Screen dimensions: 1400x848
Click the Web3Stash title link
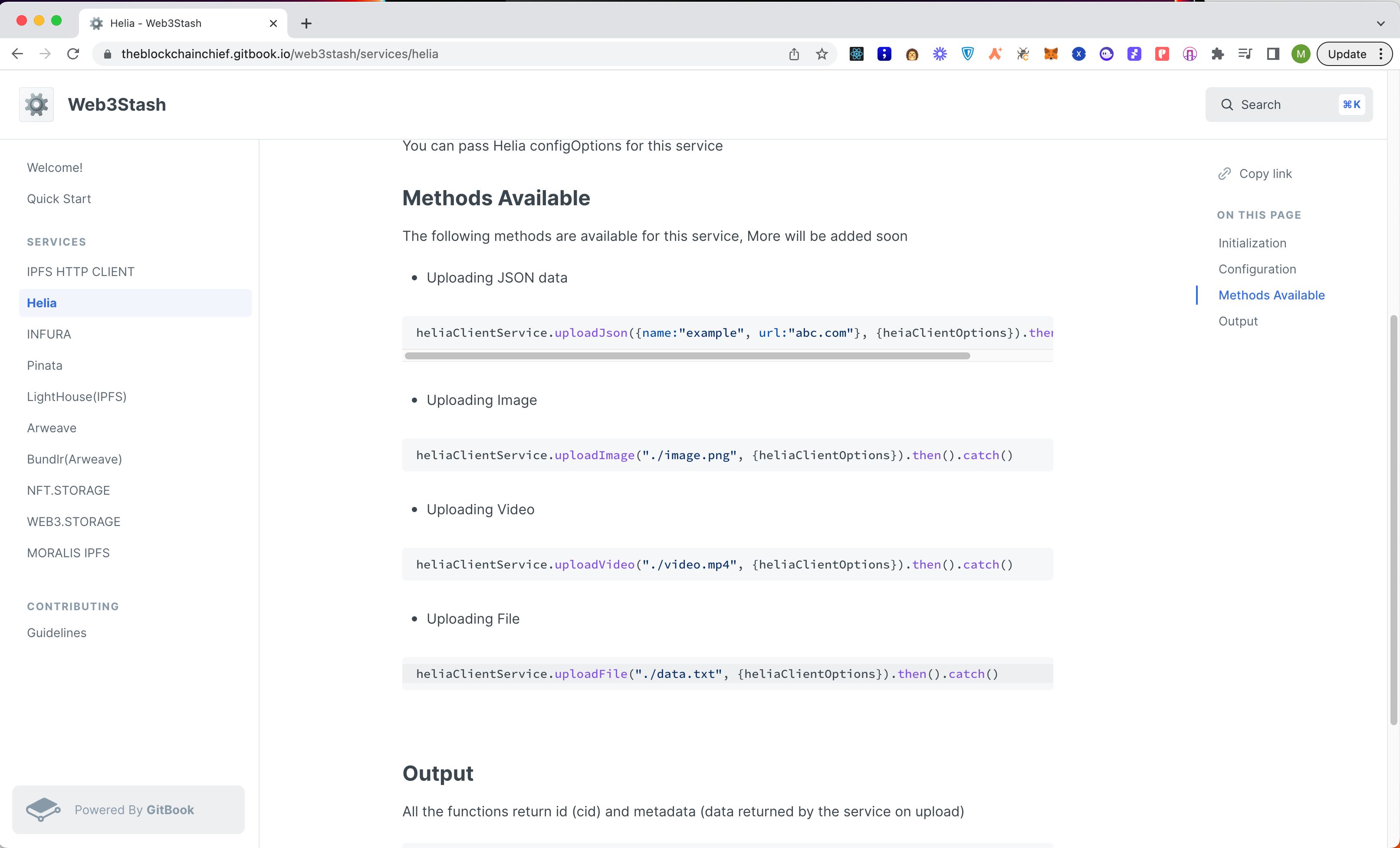(x=117, y=105)
